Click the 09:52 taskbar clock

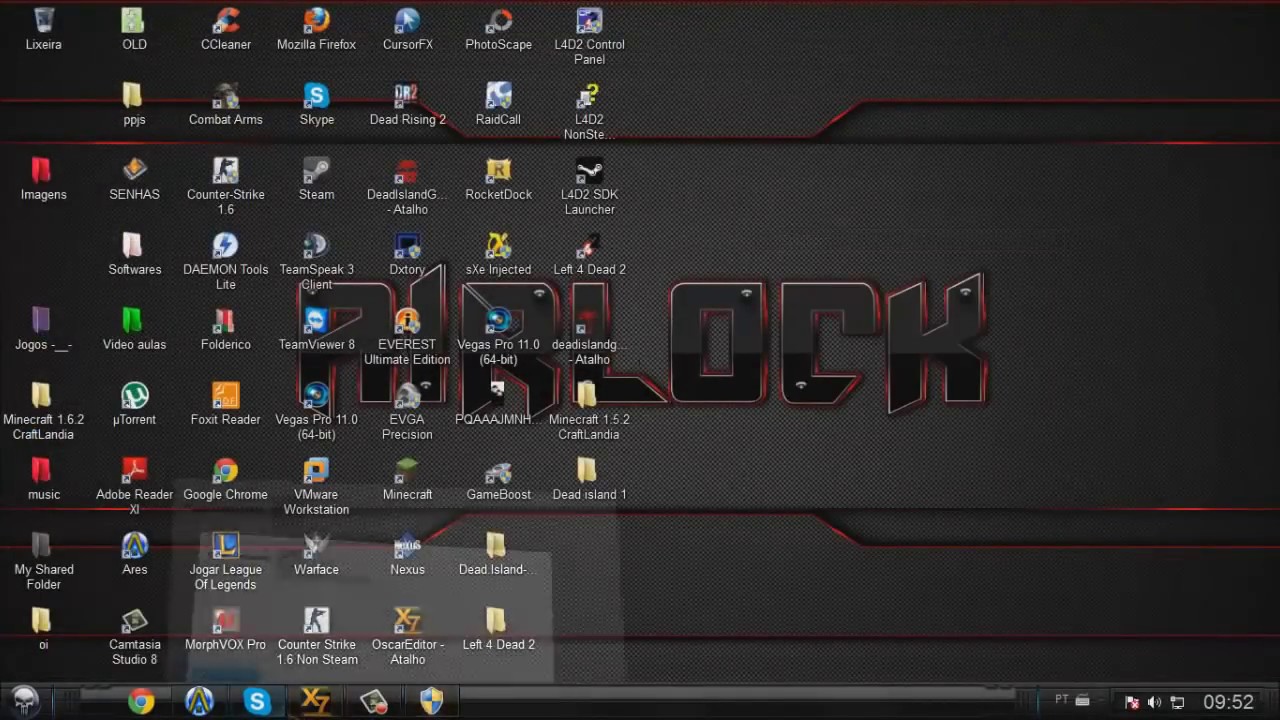1228,702
